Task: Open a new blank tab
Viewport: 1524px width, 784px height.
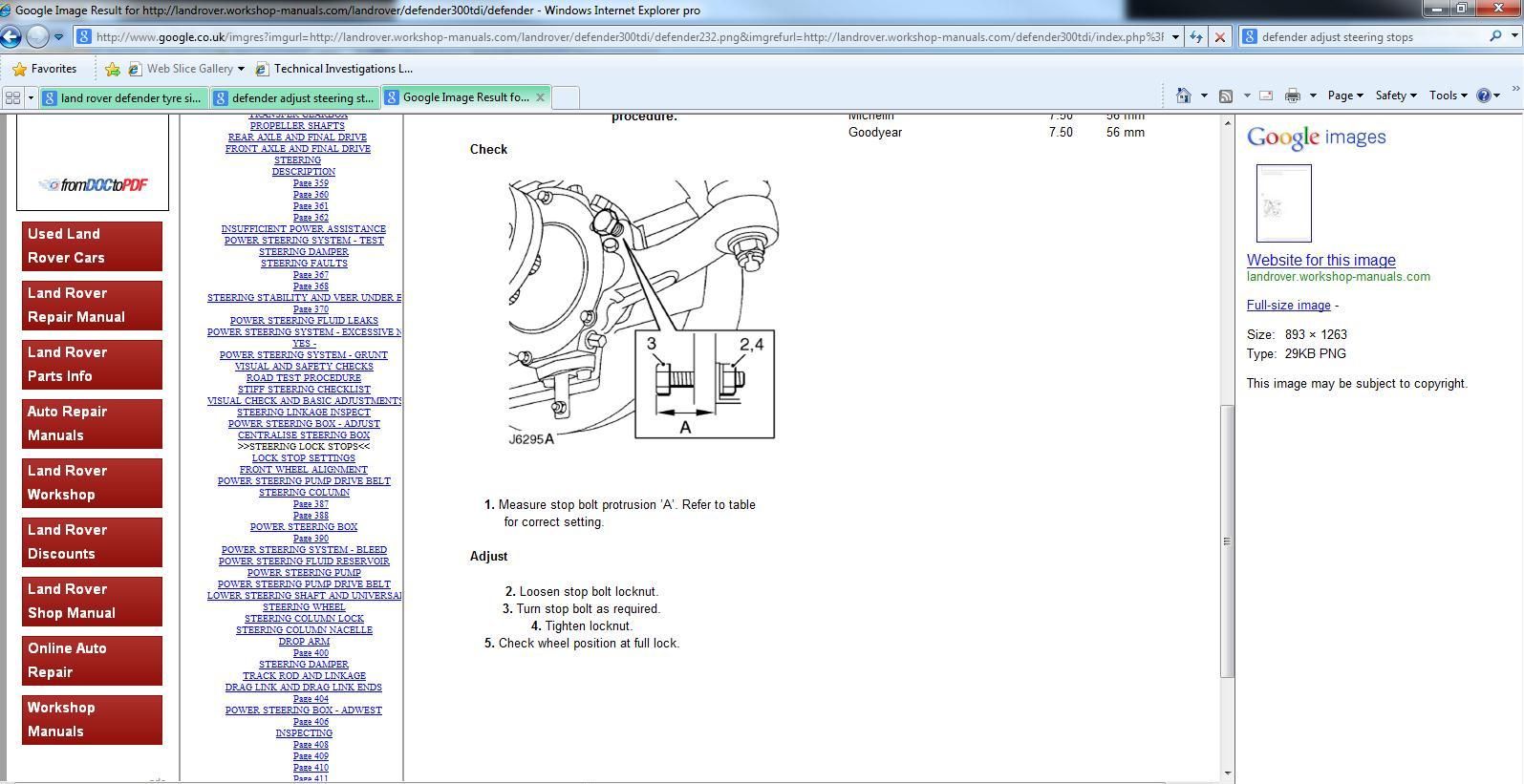Action: [566, 97]
